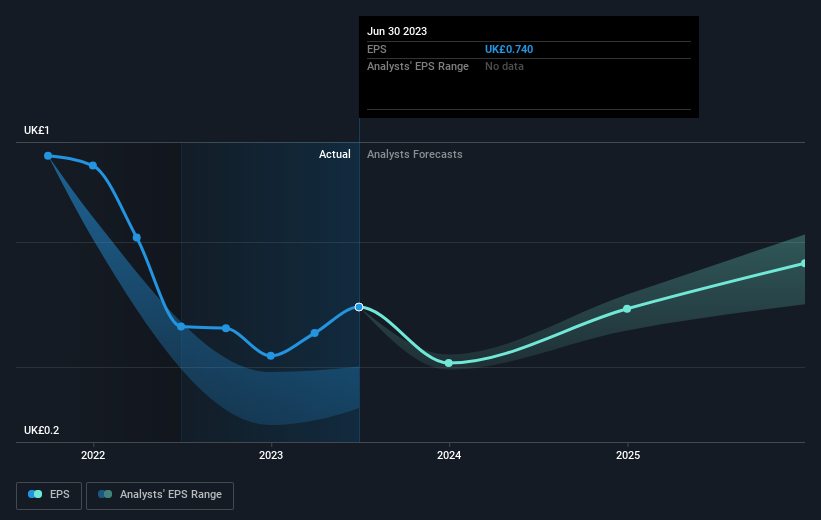
Task: Click the No data text in tooltip
Action: tap(504, 67)
